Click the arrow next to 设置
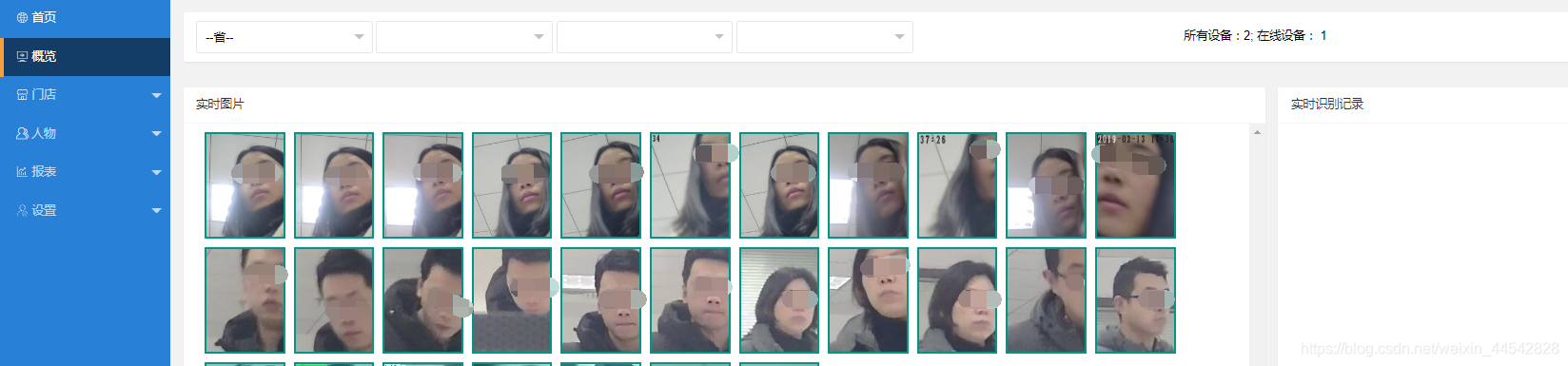The width and height of the screenshot is (1568, 366). pyautogui.click(x=157, y=211)
